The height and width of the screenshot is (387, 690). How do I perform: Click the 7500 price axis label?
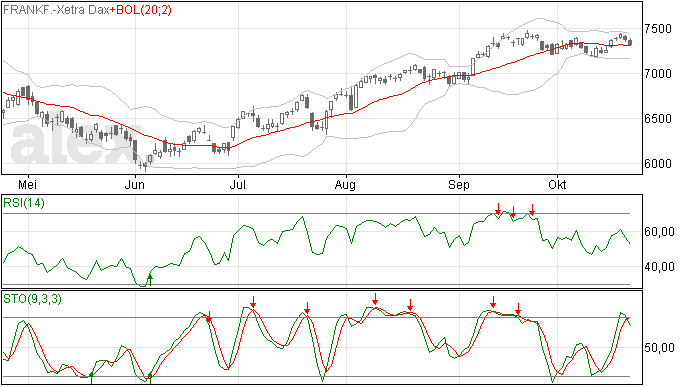658,29
